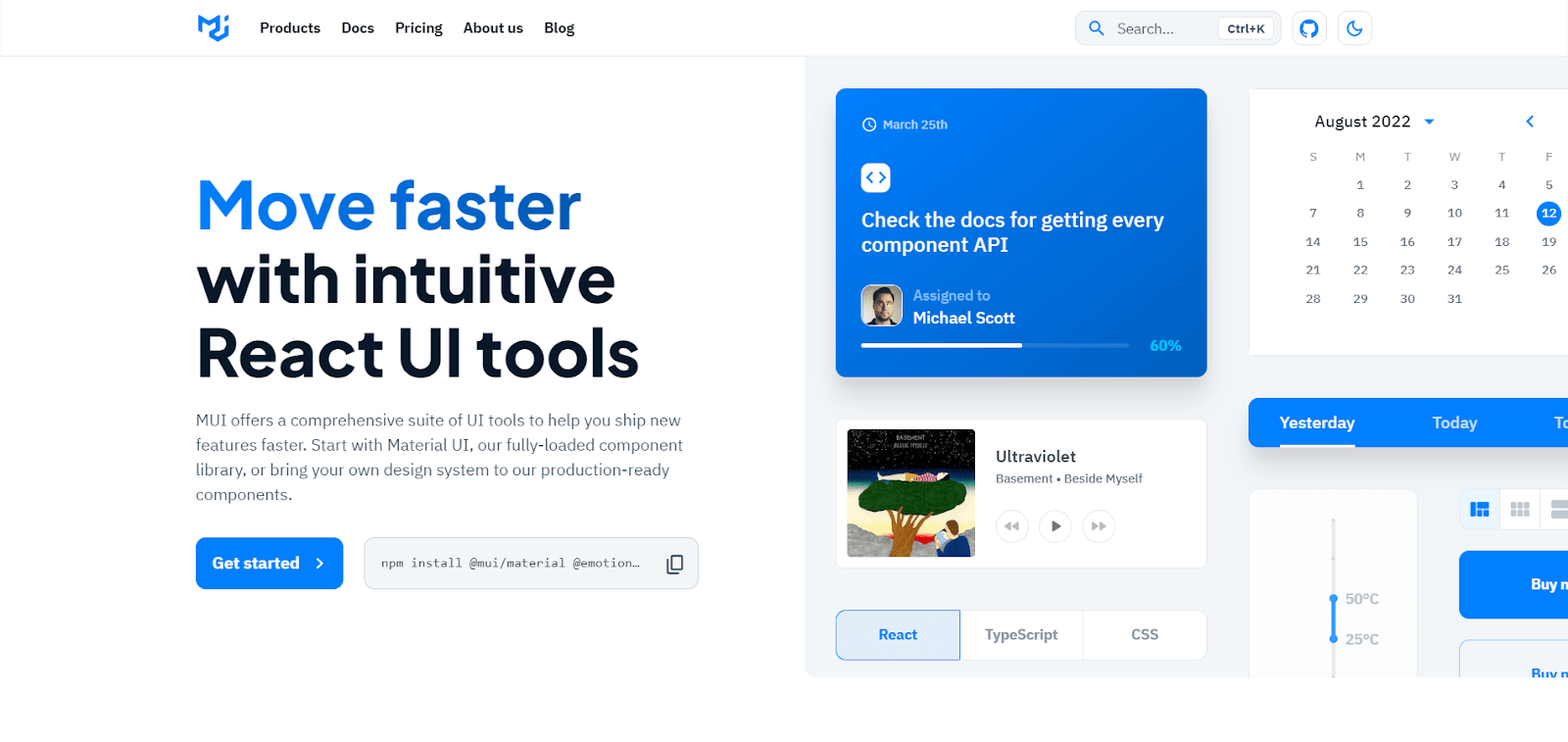Viewport: 1568px width, 742px height.
Task: Go to the previous calendar month
Action: click(x=1530, y=122)
